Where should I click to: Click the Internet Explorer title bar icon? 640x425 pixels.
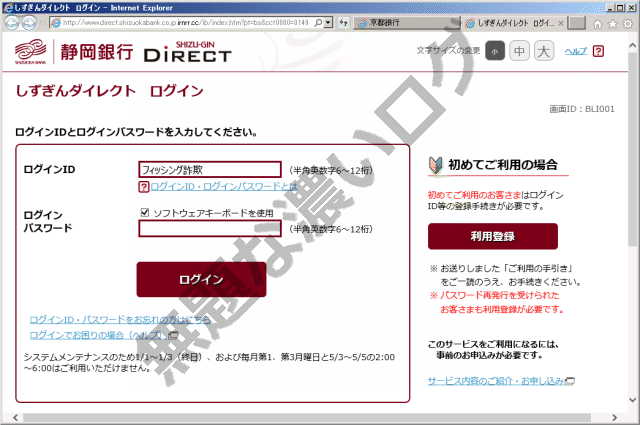(8, 7)
